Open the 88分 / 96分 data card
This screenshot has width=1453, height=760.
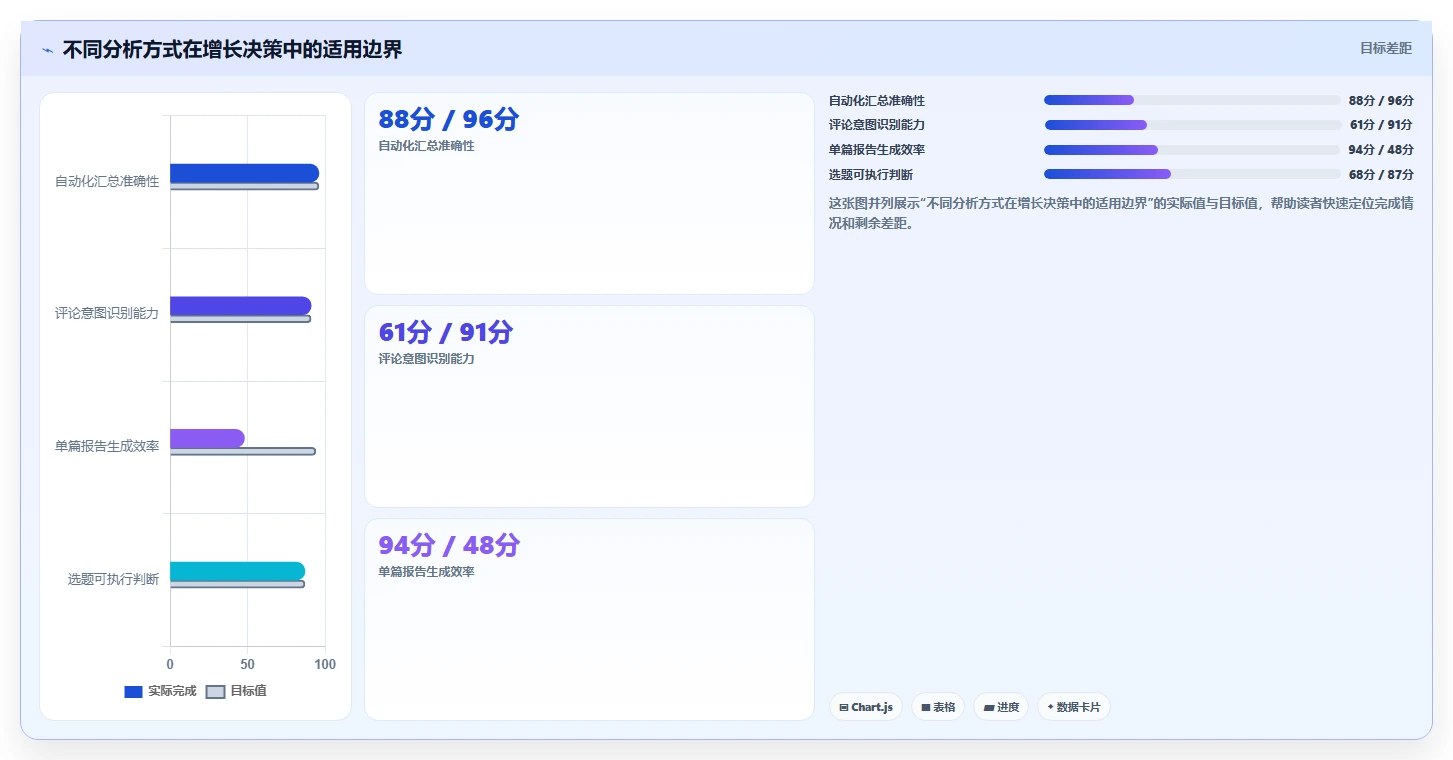pos(589,193)
